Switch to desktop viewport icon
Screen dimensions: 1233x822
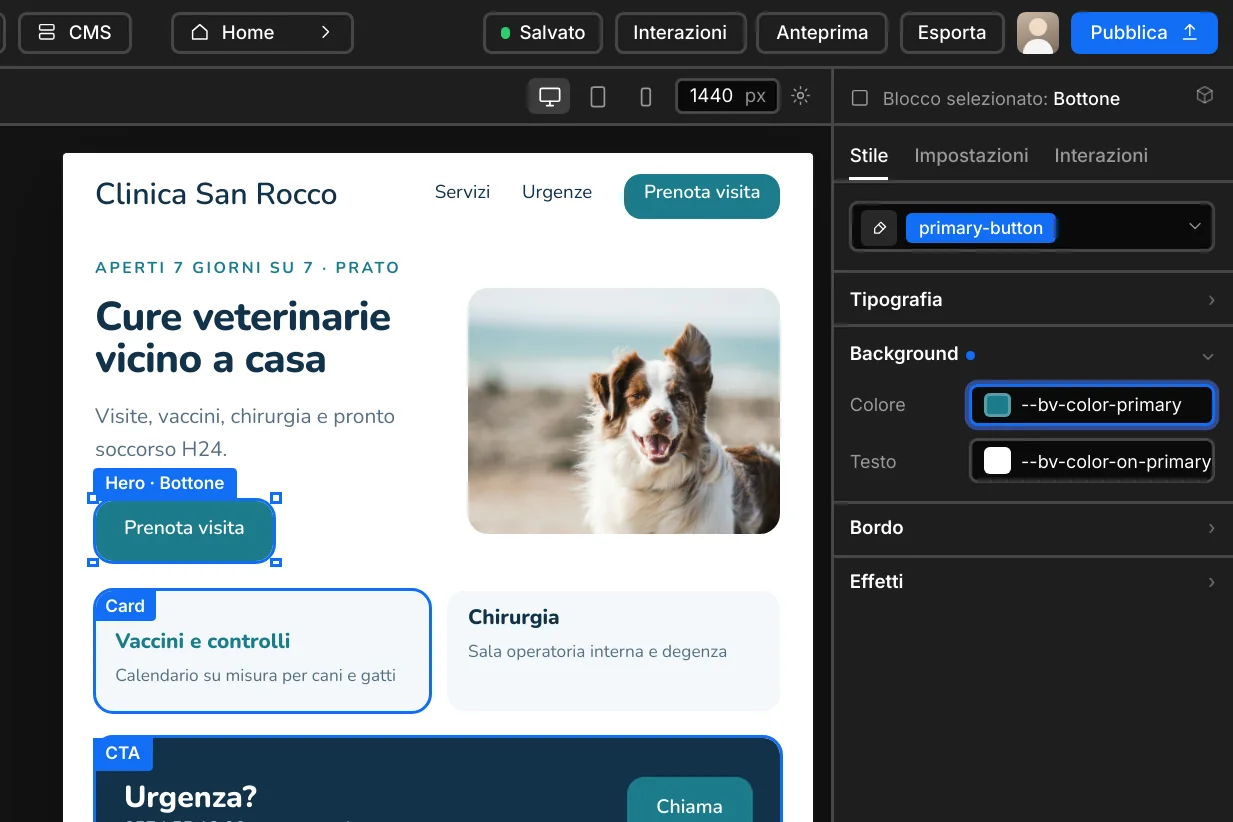[549, 96]
